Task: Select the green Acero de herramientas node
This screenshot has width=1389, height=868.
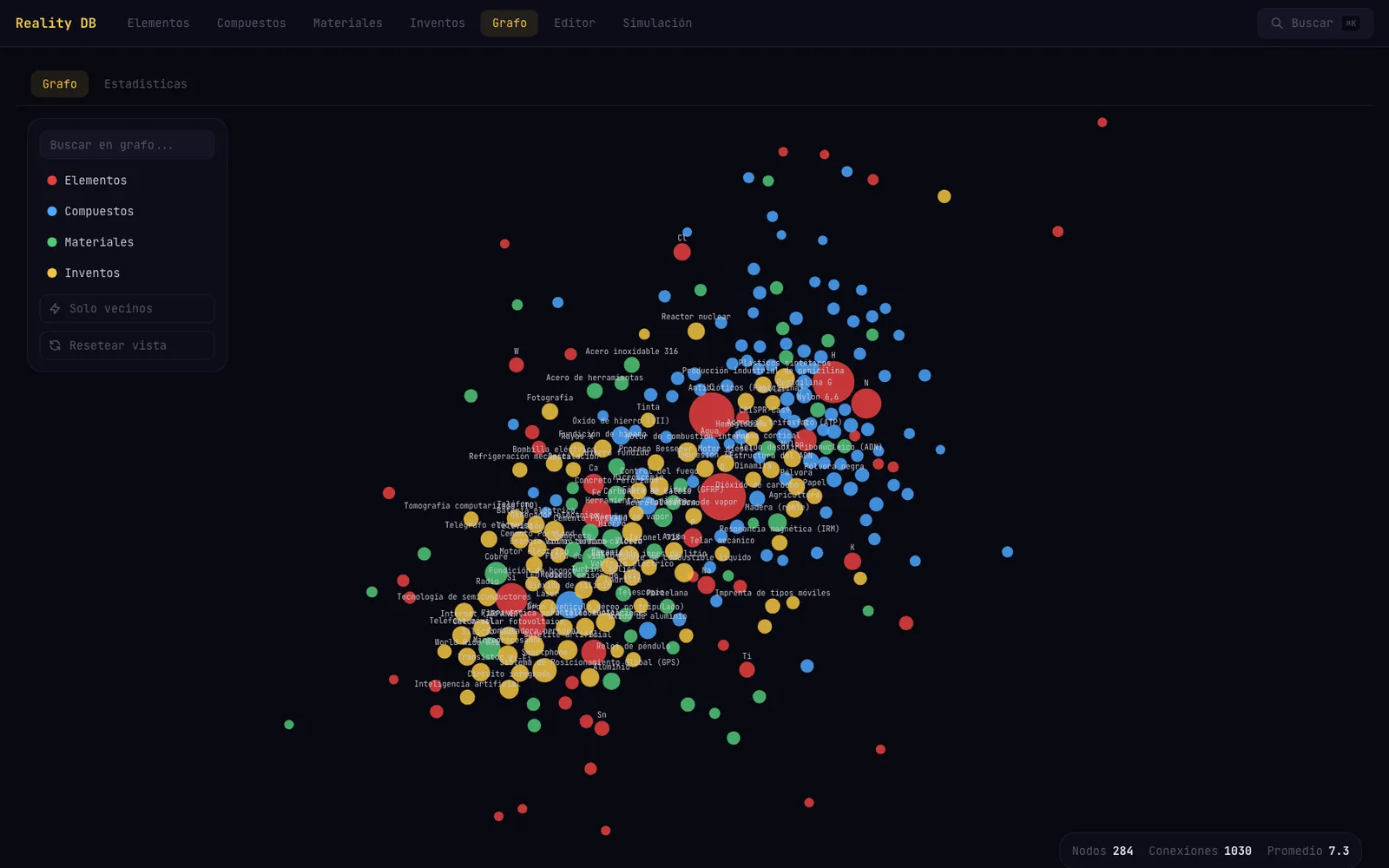Action: click(595, 391)
